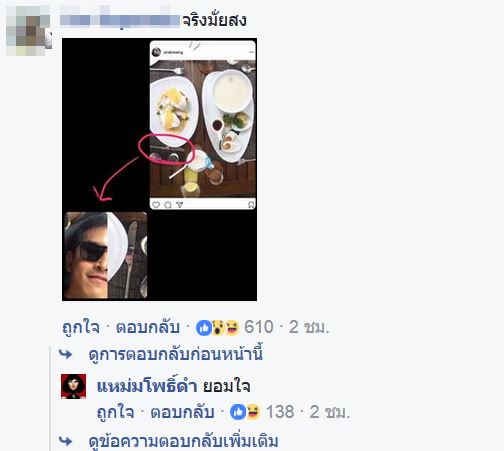This screenshot has width=504, height=451.
Task: Open the แหม่มโพธิ์ดำ profile name link
Action: [146, 386]
